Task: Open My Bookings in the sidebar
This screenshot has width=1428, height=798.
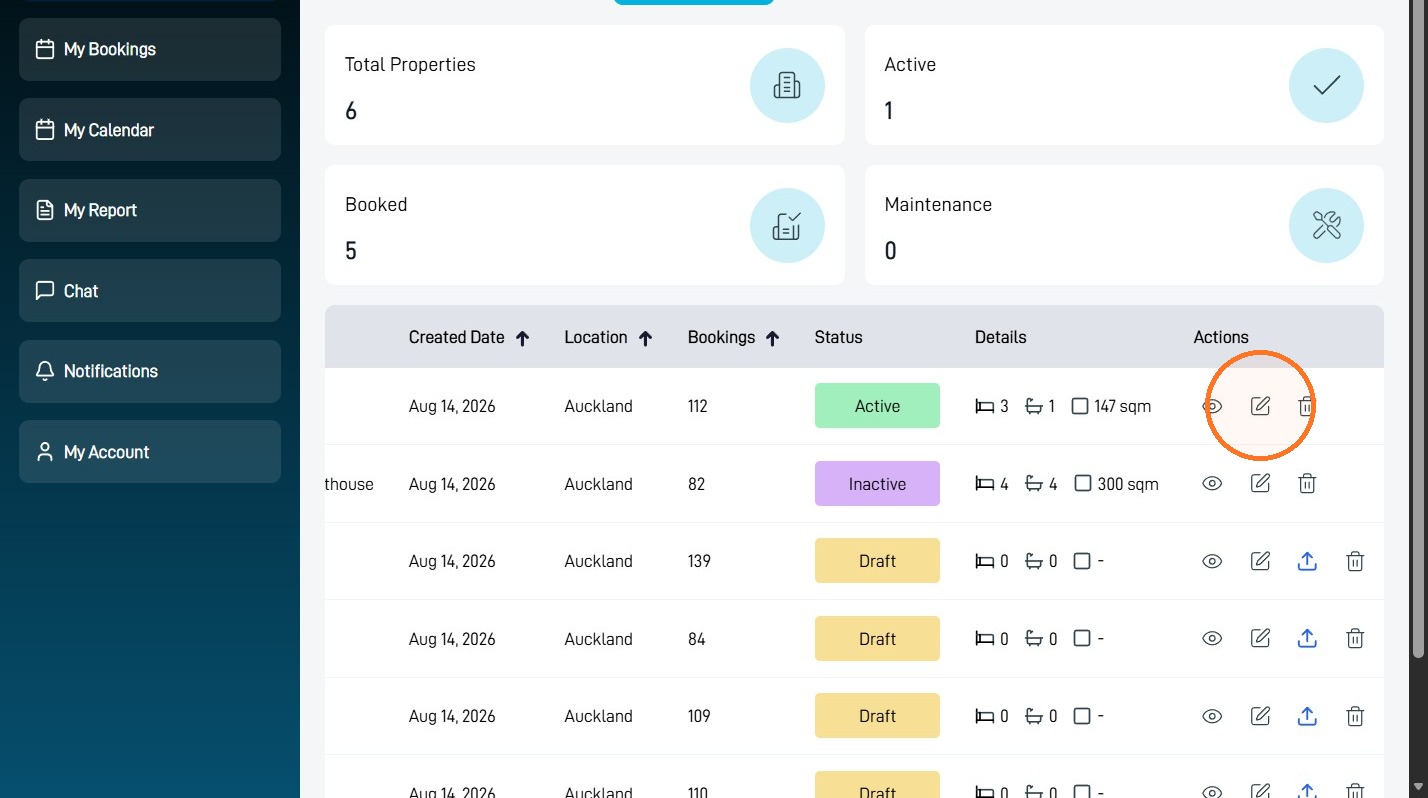Action: coord(150,49)
